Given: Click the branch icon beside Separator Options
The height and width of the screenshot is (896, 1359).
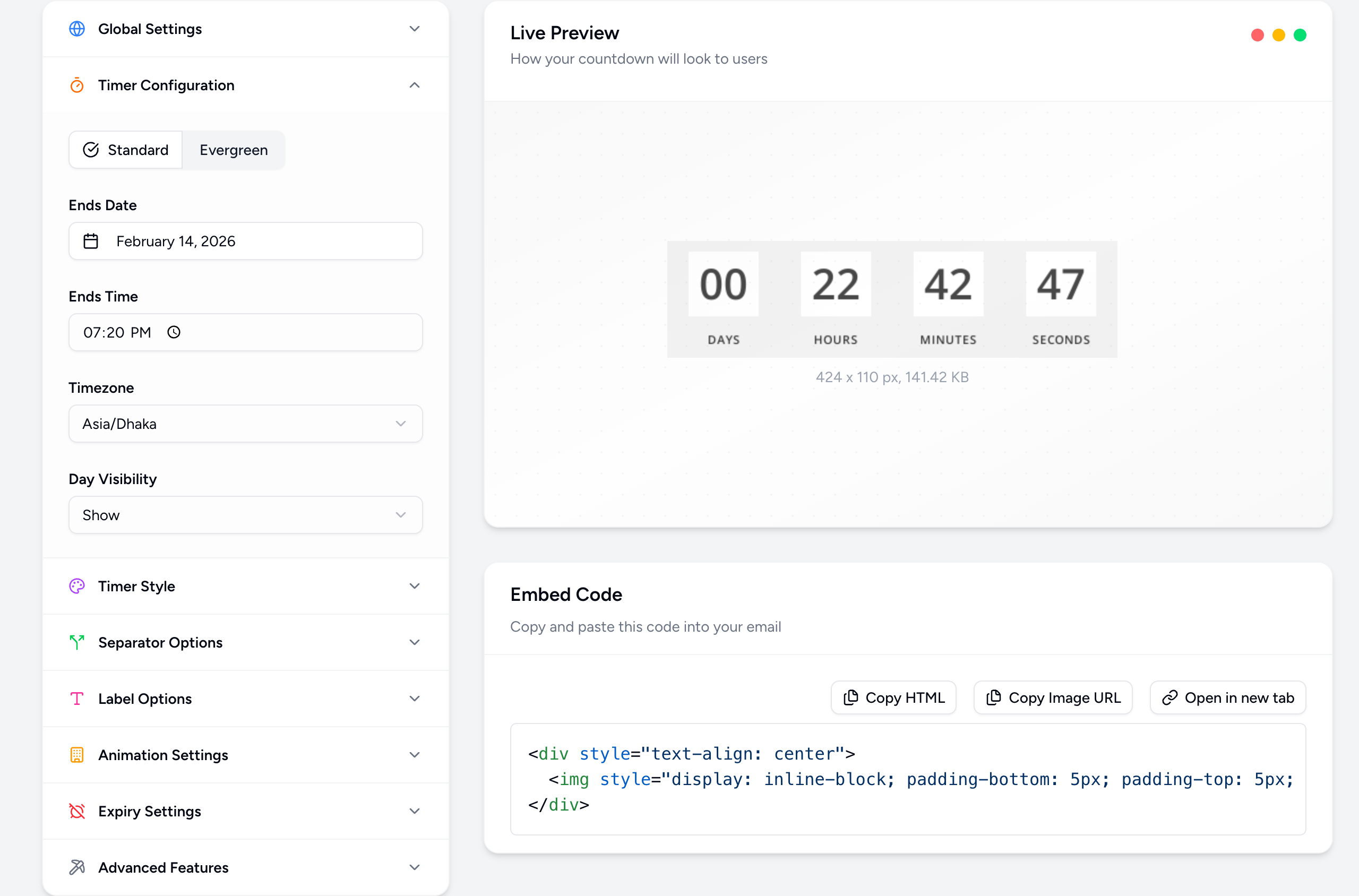Looking at the screenshot, I should pos(77,642).
